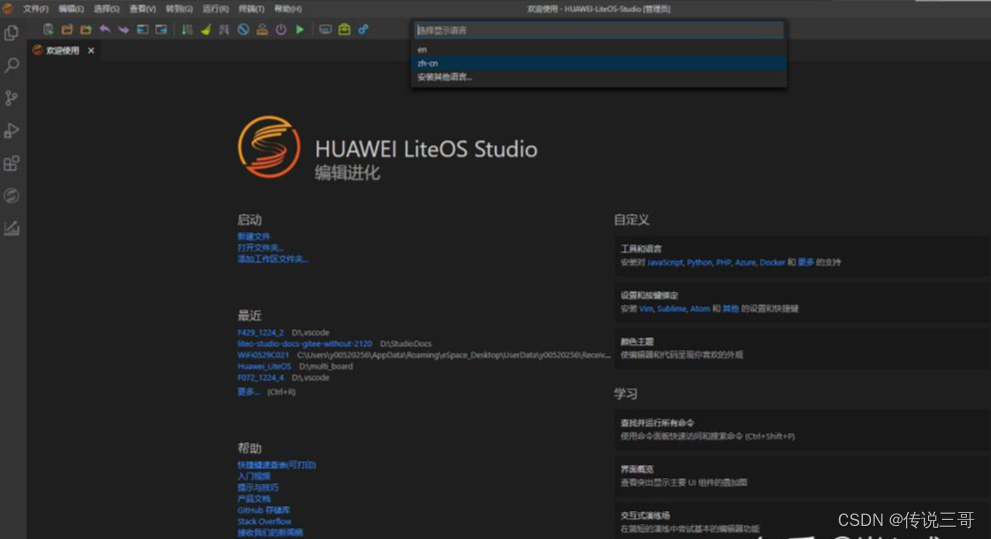Select 'zh-cn' in the language dropdown

(599, 63)
